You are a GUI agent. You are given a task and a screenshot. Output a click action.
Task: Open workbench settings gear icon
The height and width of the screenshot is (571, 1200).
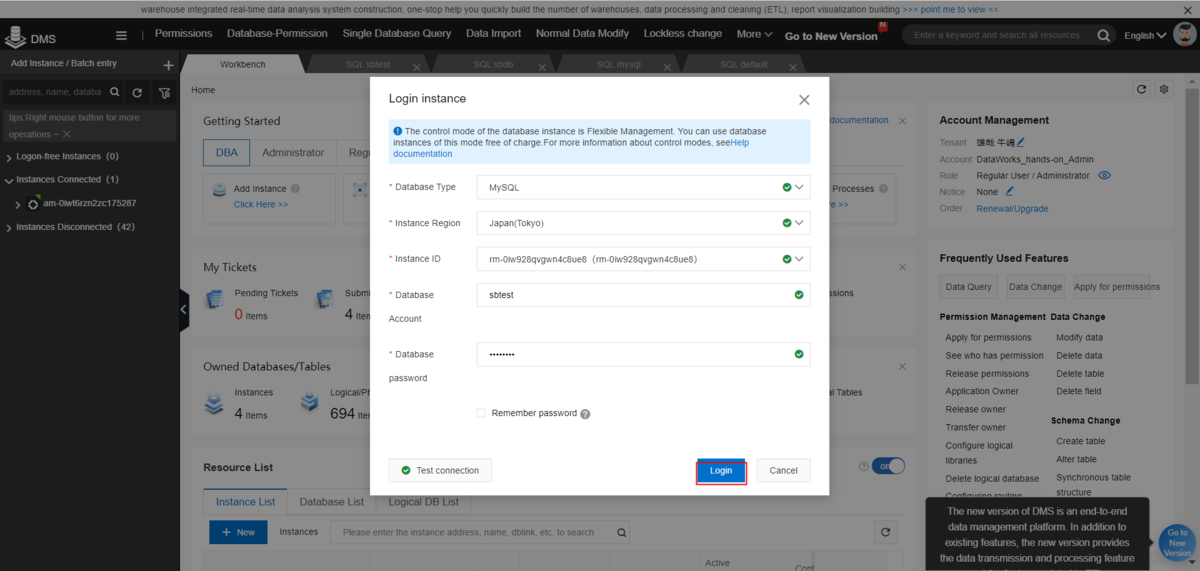pyautogui.click(x=1164, y=89)
